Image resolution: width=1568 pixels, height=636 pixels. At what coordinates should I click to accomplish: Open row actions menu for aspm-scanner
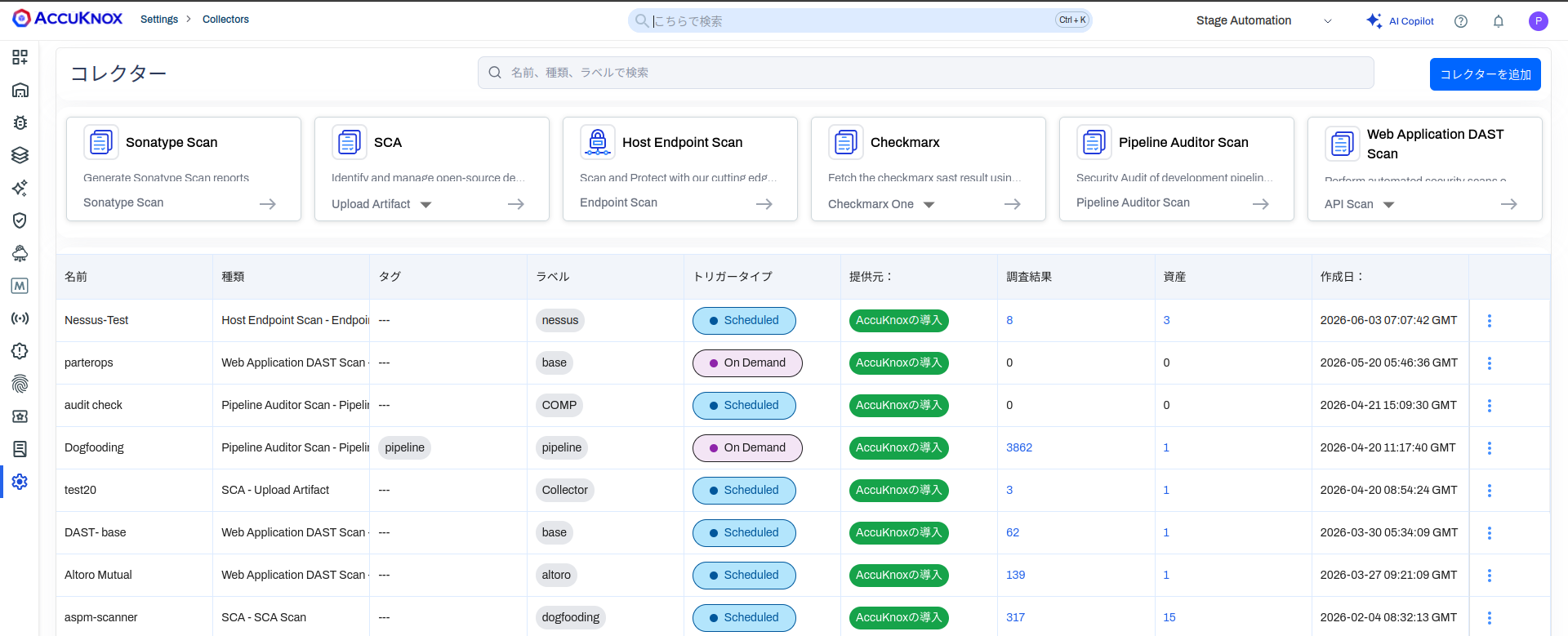point(1490,618)
